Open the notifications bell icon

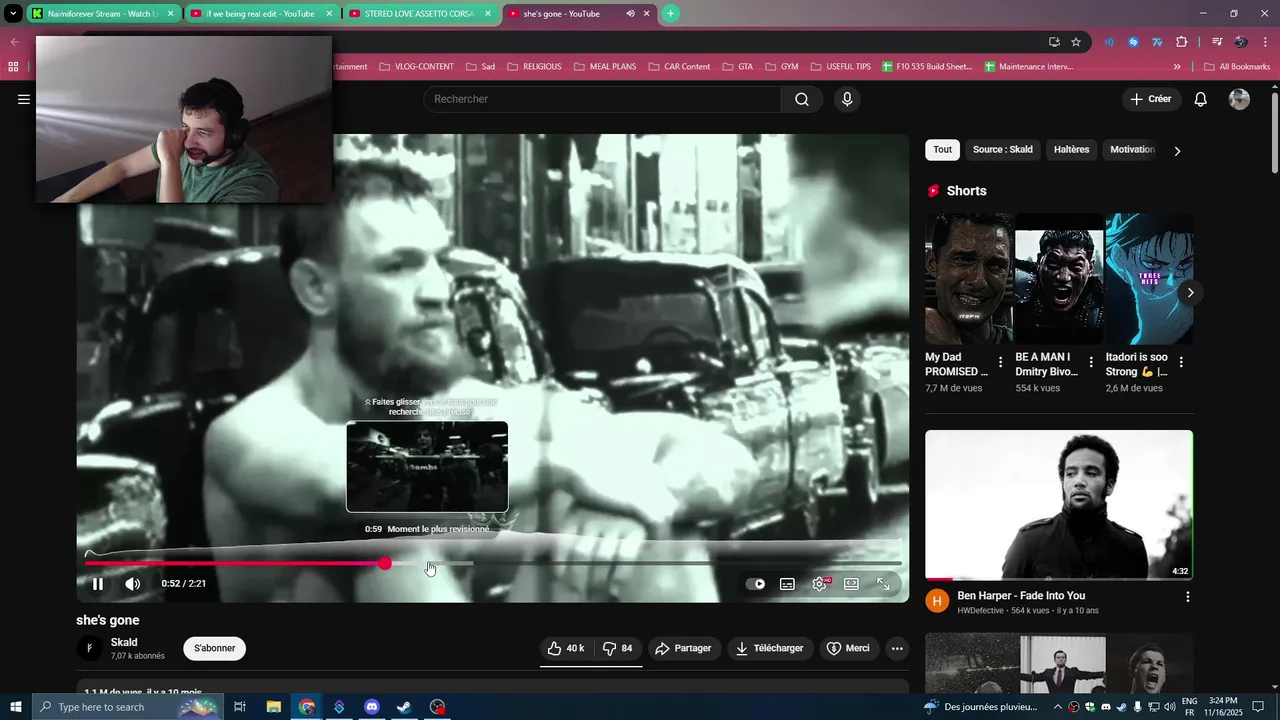coord(1201,99)
